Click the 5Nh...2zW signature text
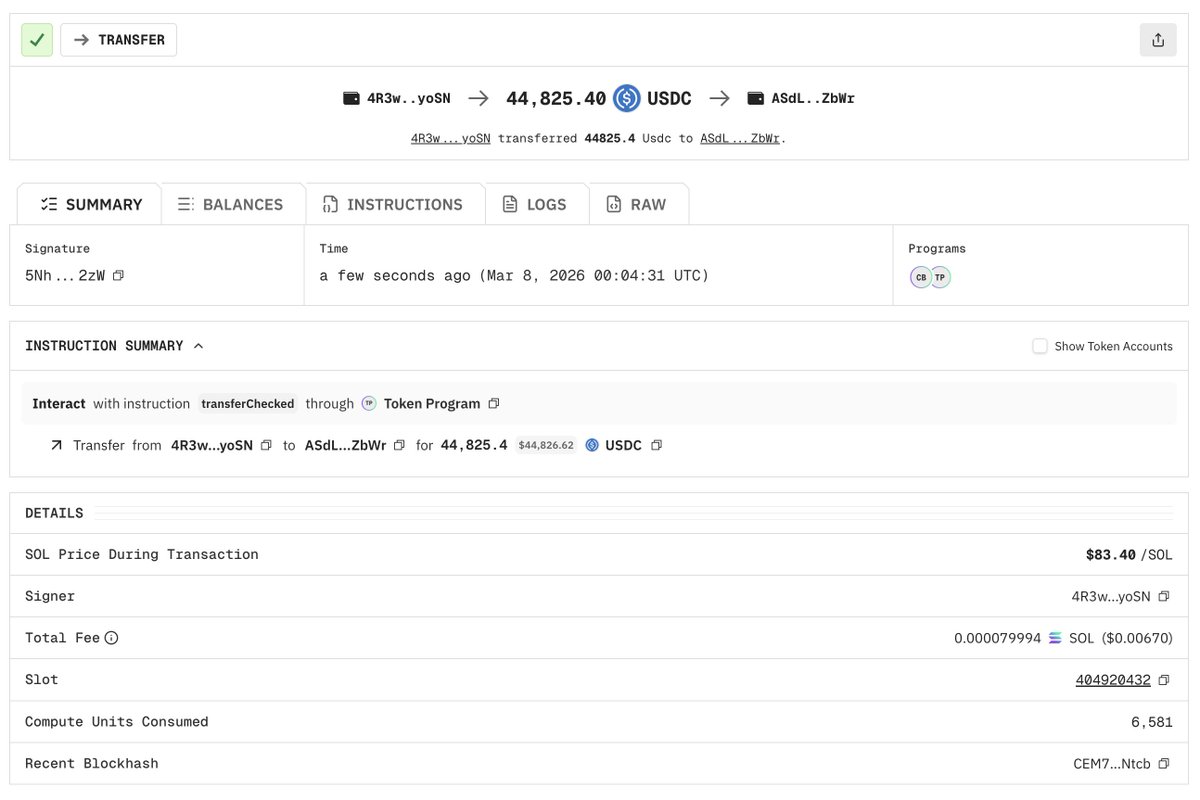 [65, 275]
